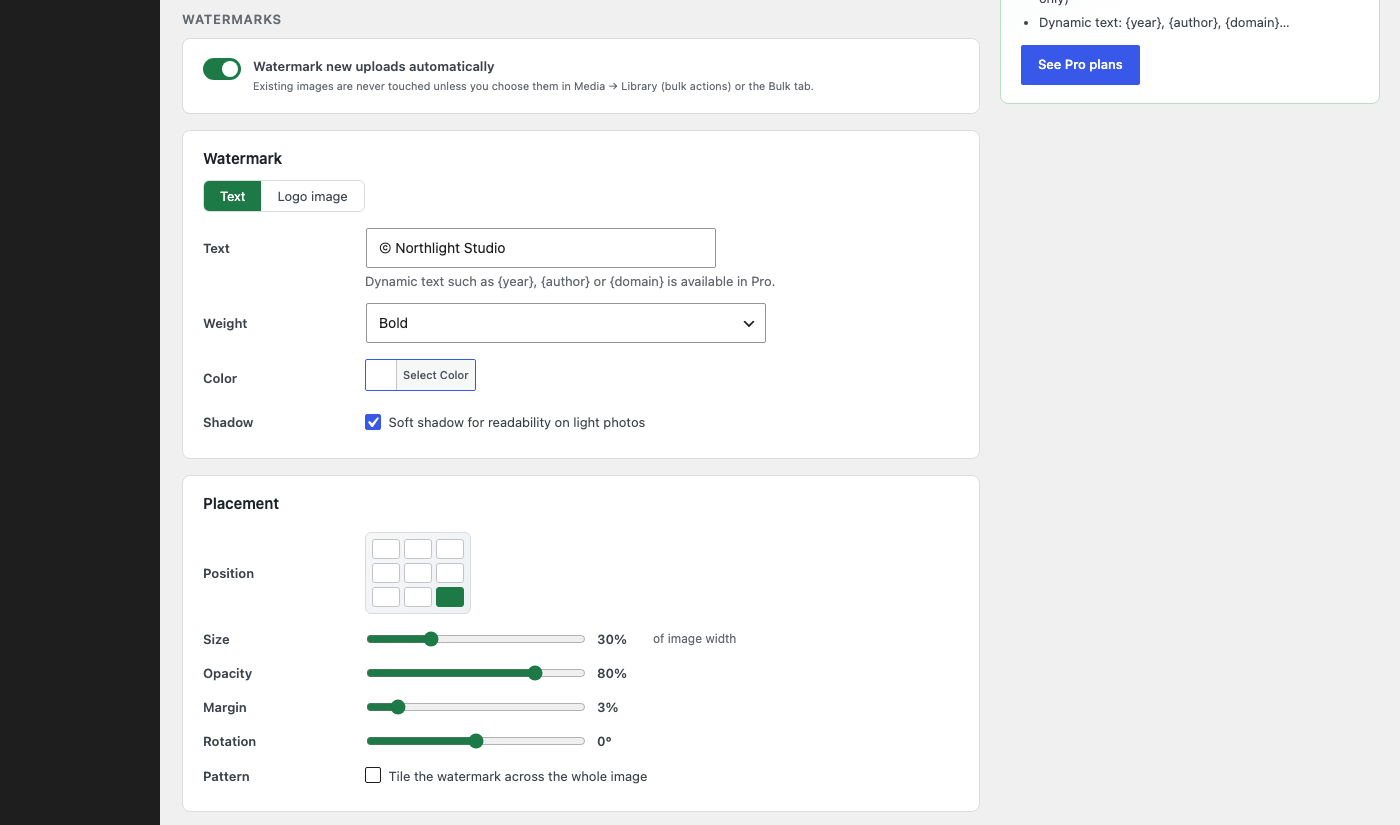Image resolution: width=1400 pixels, height=825 pixels.
Task: Click the 3% margin value
Action: click(608, 707)
